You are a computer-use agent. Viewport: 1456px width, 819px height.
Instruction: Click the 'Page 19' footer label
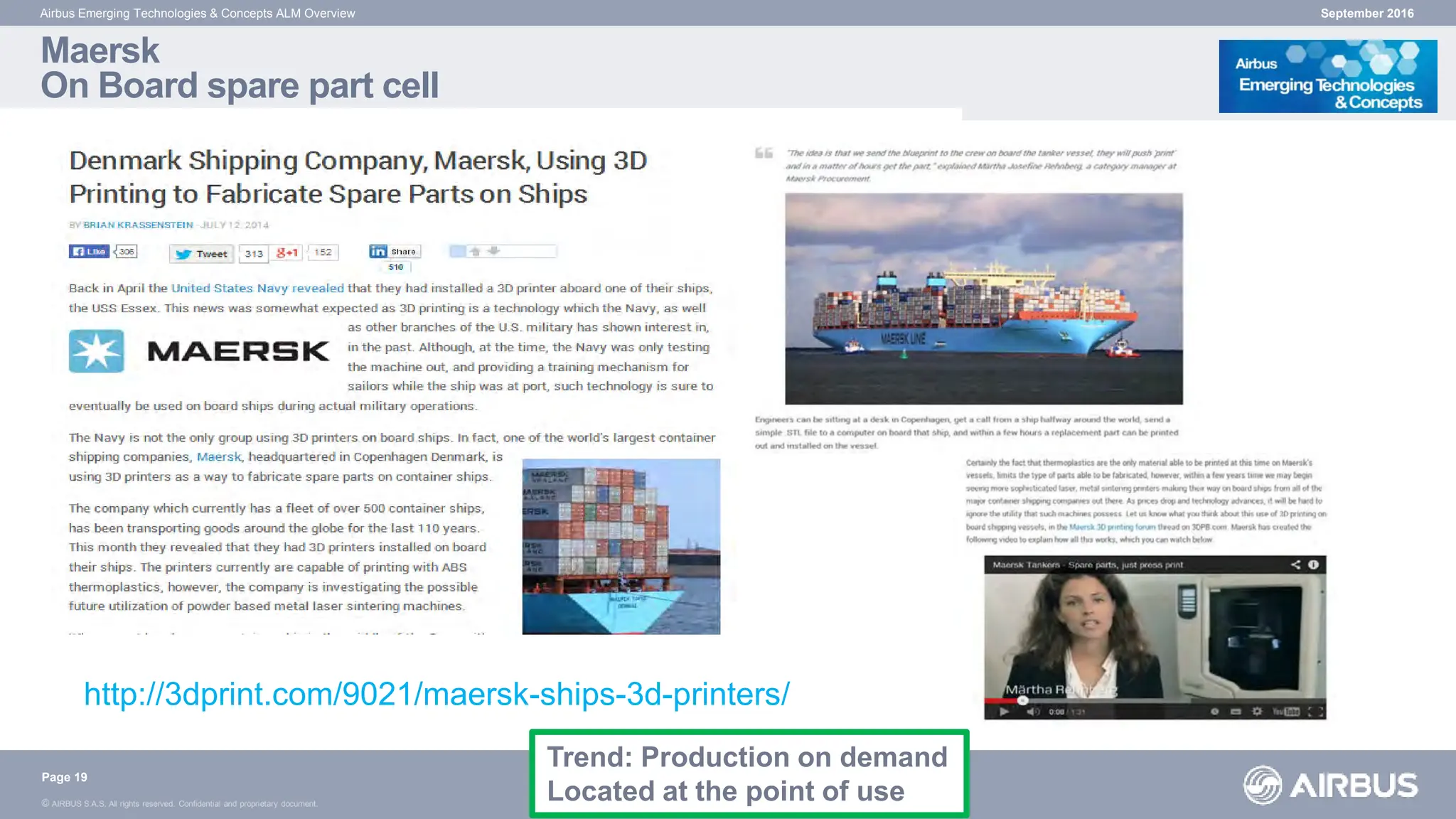pos(65,777)
